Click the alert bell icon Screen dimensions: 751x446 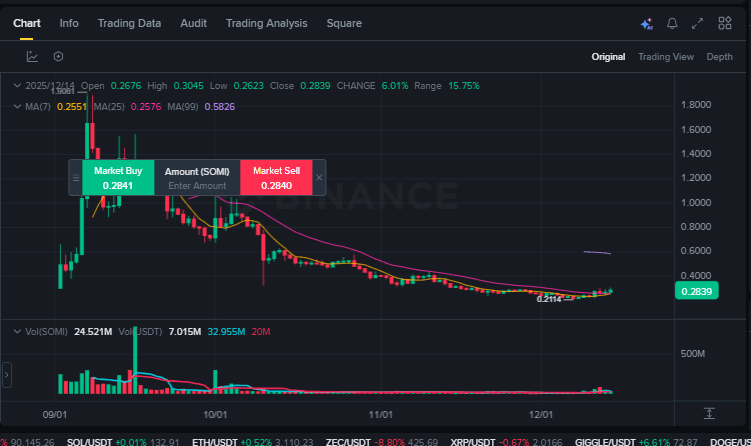[x=672, y=23]
